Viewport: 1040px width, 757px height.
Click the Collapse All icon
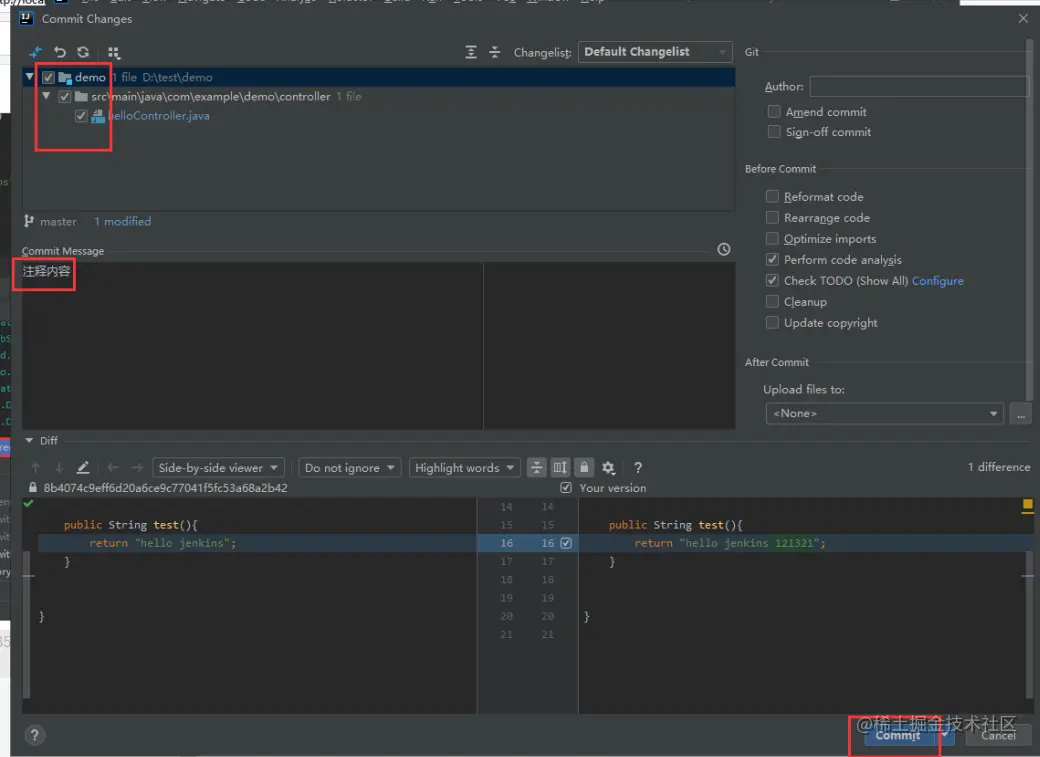point(494,52)
